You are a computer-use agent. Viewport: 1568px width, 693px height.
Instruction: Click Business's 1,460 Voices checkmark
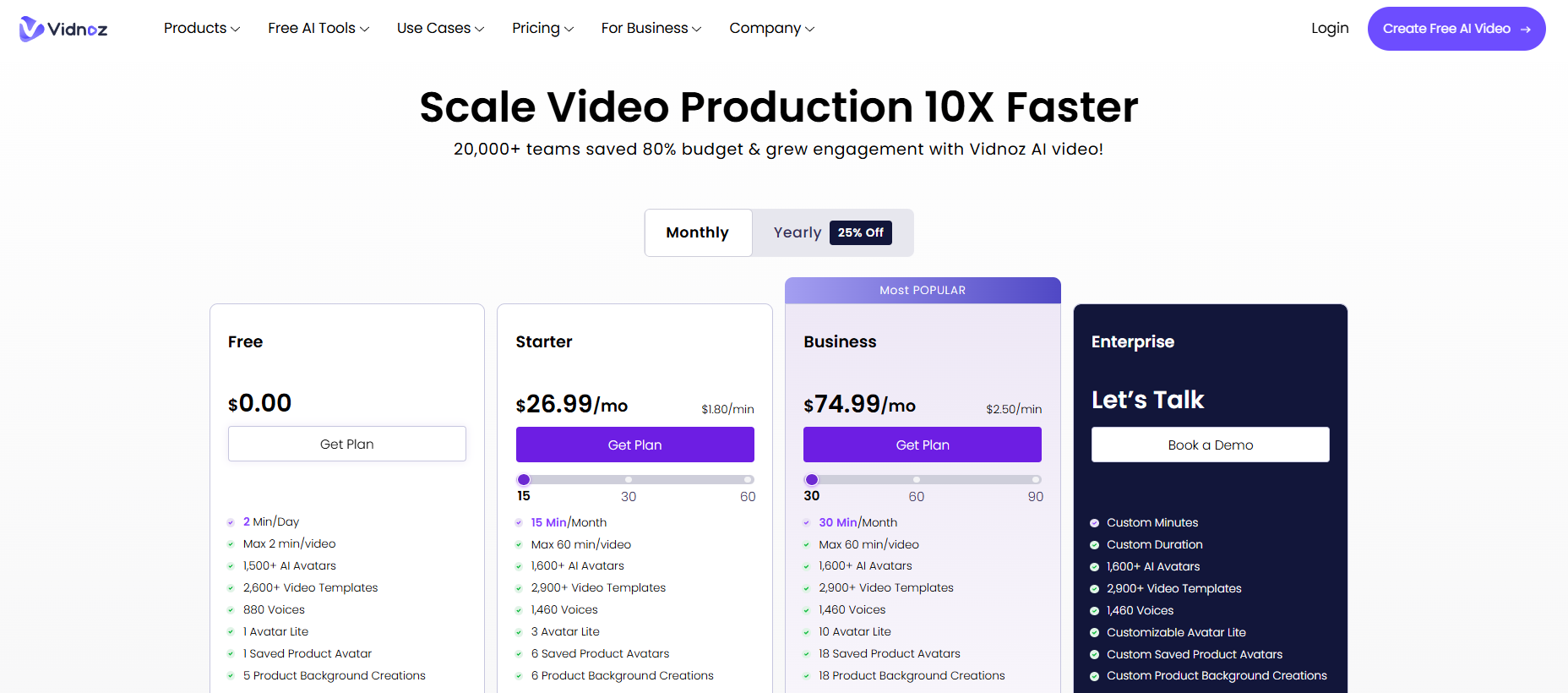(x=807, y=610)
